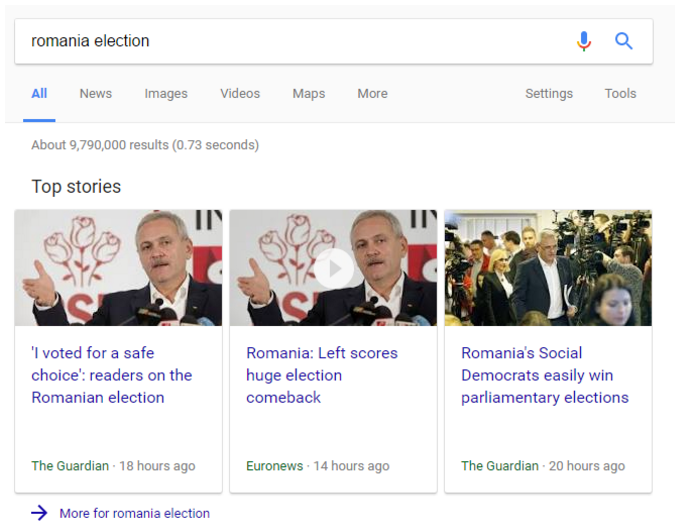Open the Videos tab
The image size is (675, 524).
pyautogui.click(x=240, y=93)
